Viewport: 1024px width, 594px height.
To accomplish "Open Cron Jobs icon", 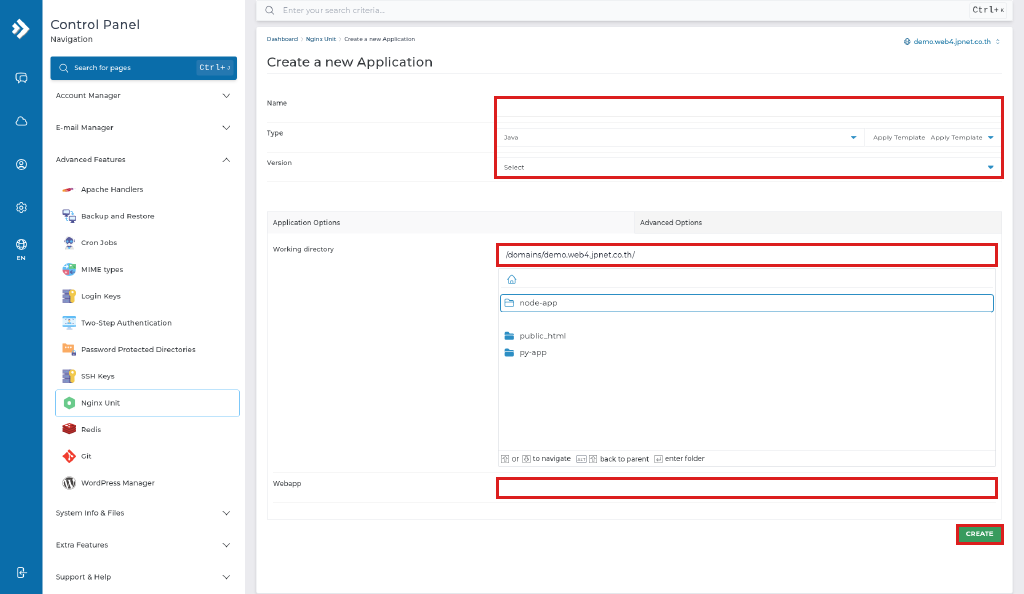I will coord(69,243).
